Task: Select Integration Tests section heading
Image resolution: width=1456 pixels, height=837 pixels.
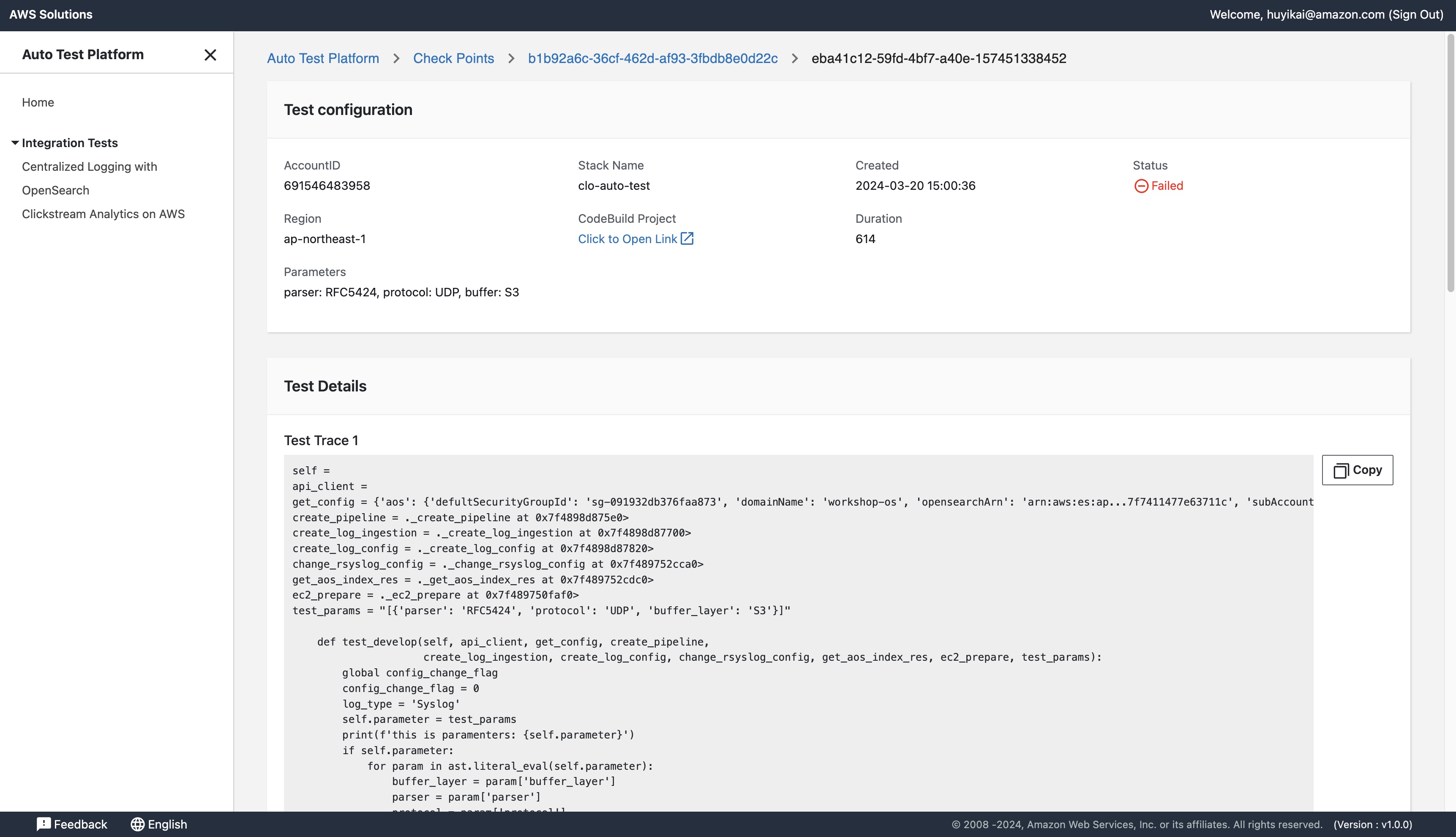Action: [70, 142]
